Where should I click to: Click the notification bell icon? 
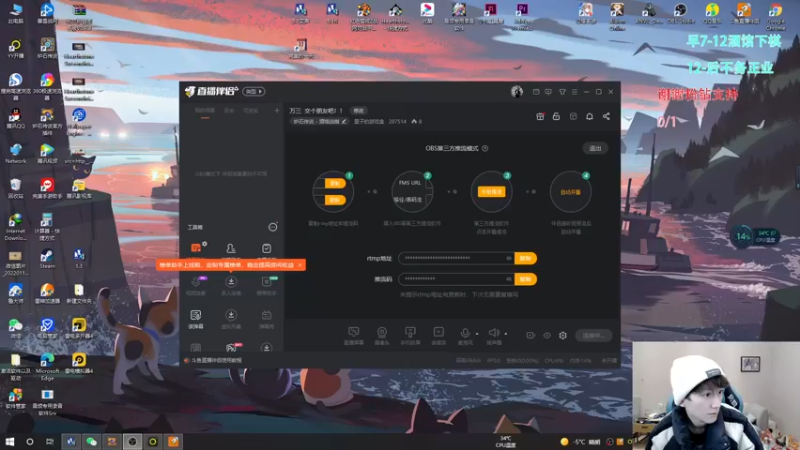point(589,116)
